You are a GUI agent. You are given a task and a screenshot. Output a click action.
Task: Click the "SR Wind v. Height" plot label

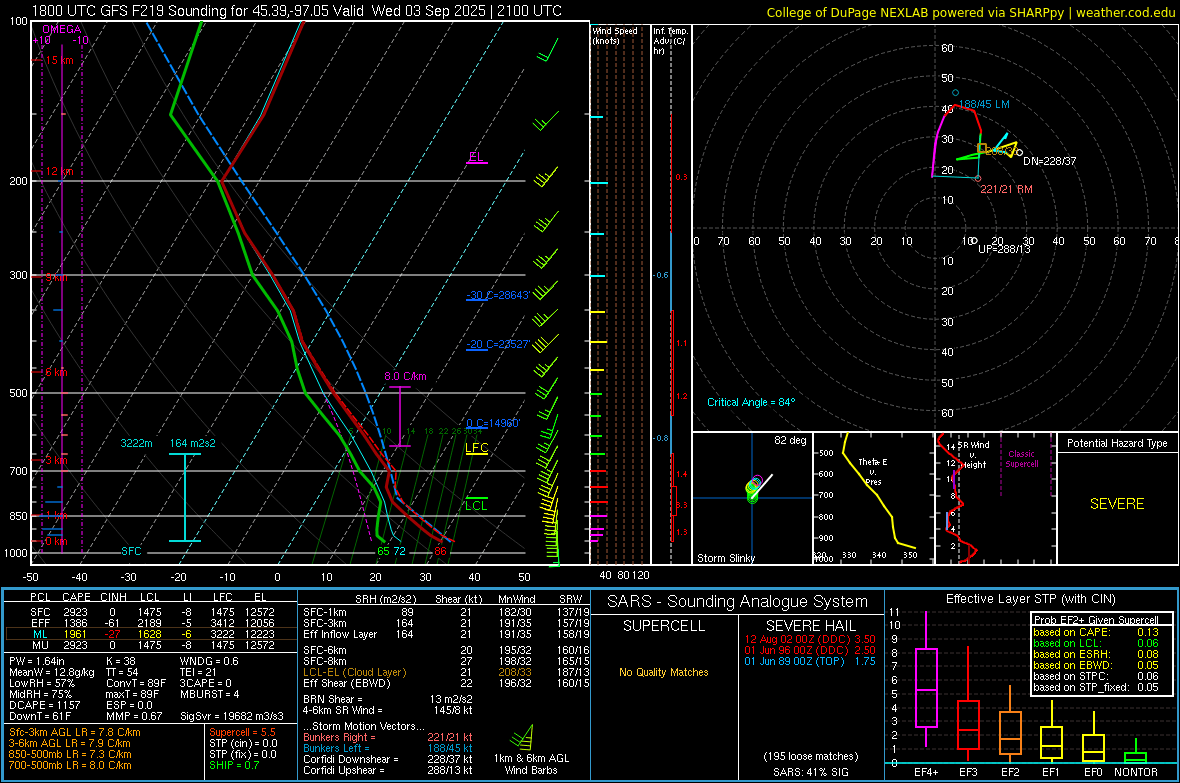tap(974, 455)
